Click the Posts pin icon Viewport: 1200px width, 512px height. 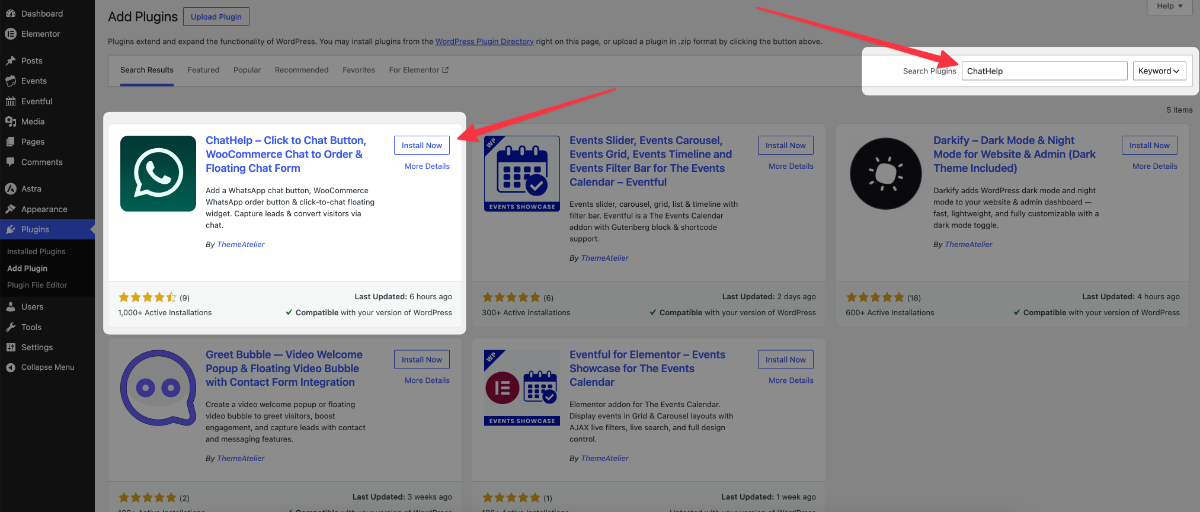(x=10, y=61)
